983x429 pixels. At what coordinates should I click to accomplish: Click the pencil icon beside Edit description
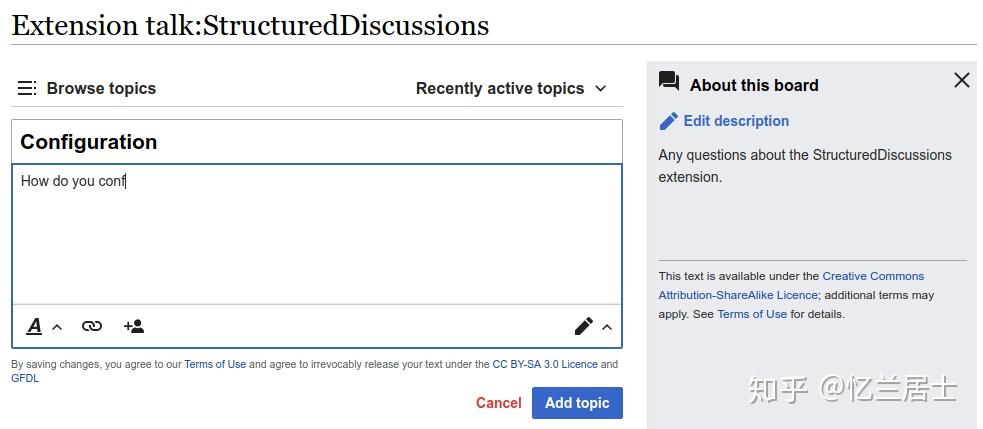pos(669,121)
